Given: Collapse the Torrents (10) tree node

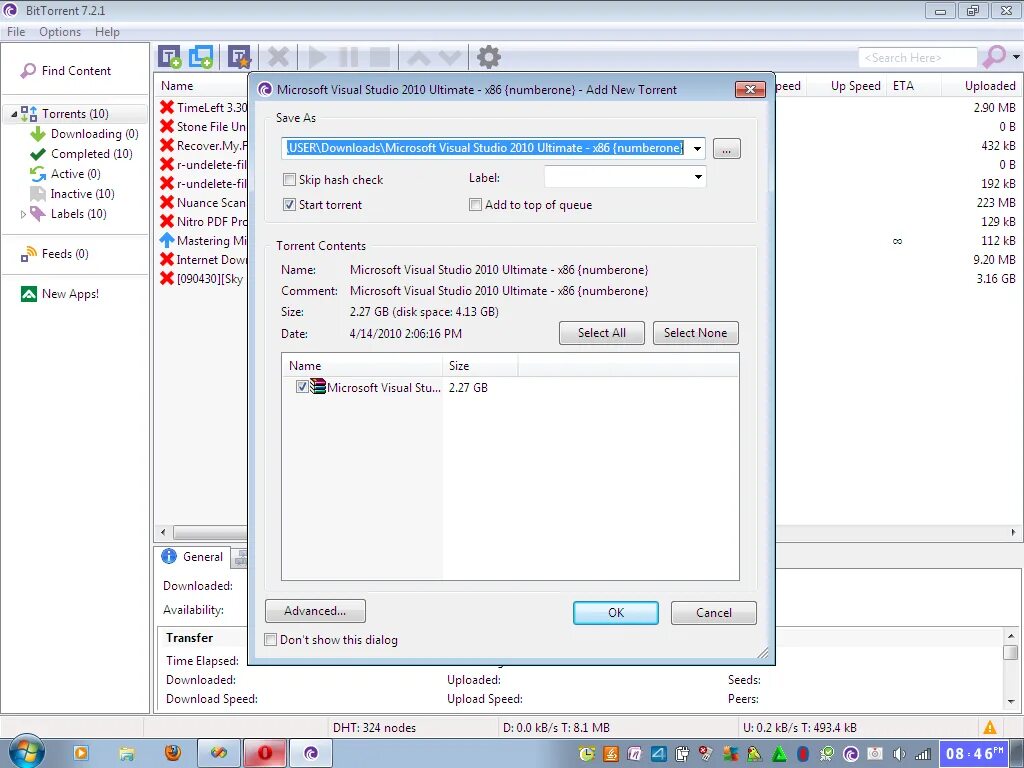Looking at the screenshot, I should (14, 114).
